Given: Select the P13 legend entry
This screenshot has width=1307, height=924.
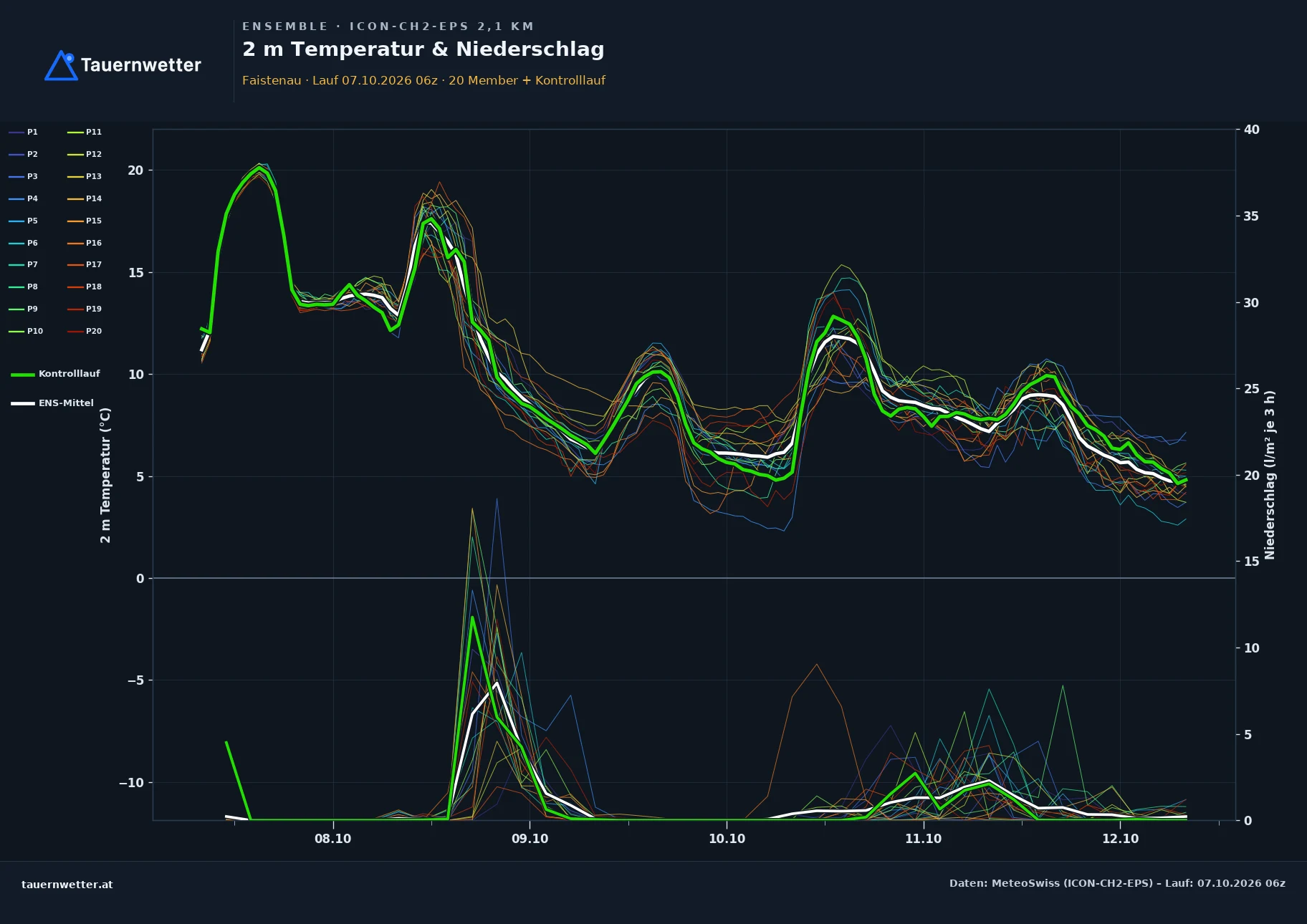Looking at the screenshot, I should (85, 176).
